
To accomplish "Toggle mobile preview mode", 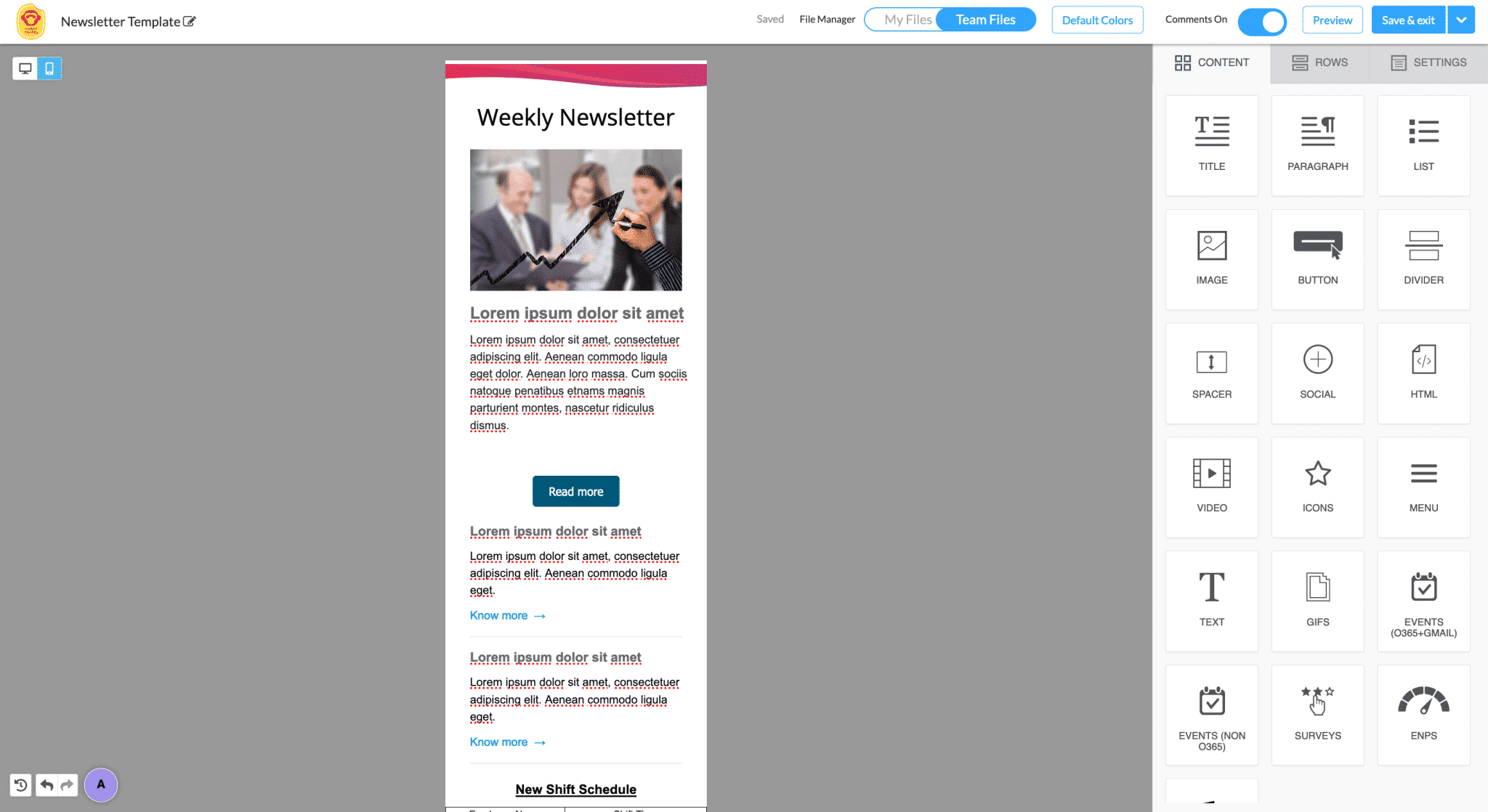I will tap(49, 67).
